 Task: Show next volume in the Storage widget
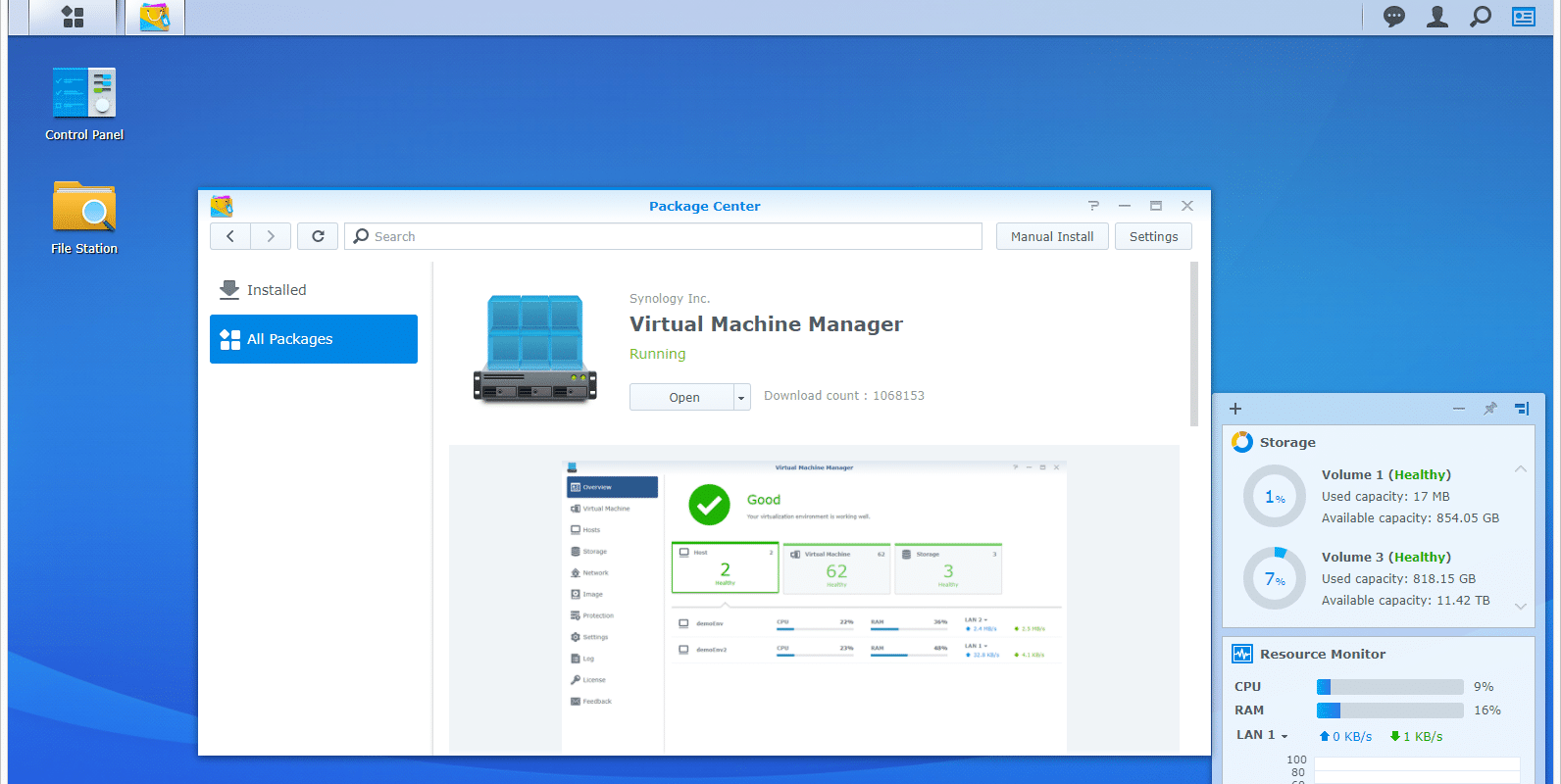[x=1521, y=607]
